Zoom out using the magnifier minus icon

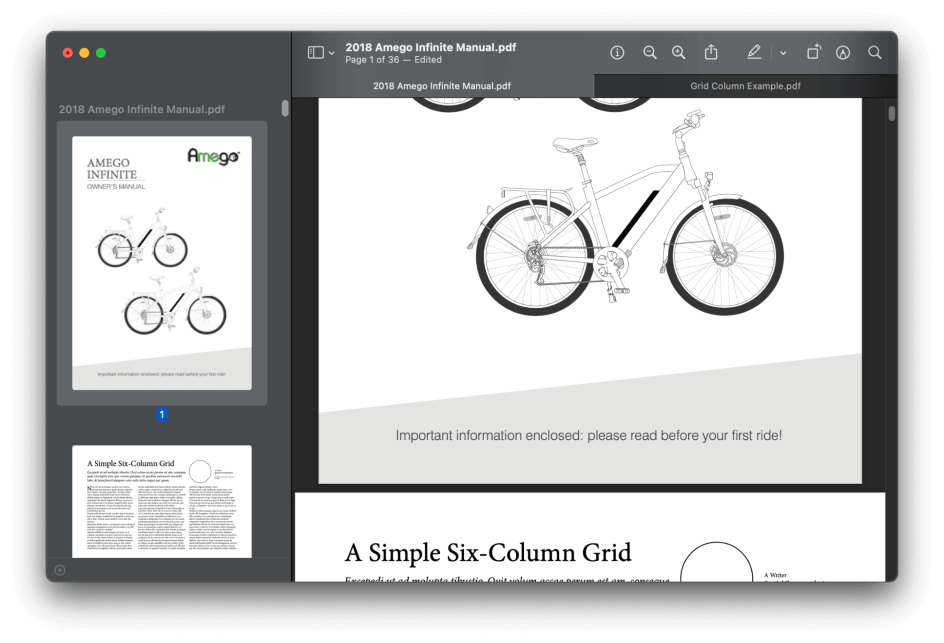coord(649,52)
